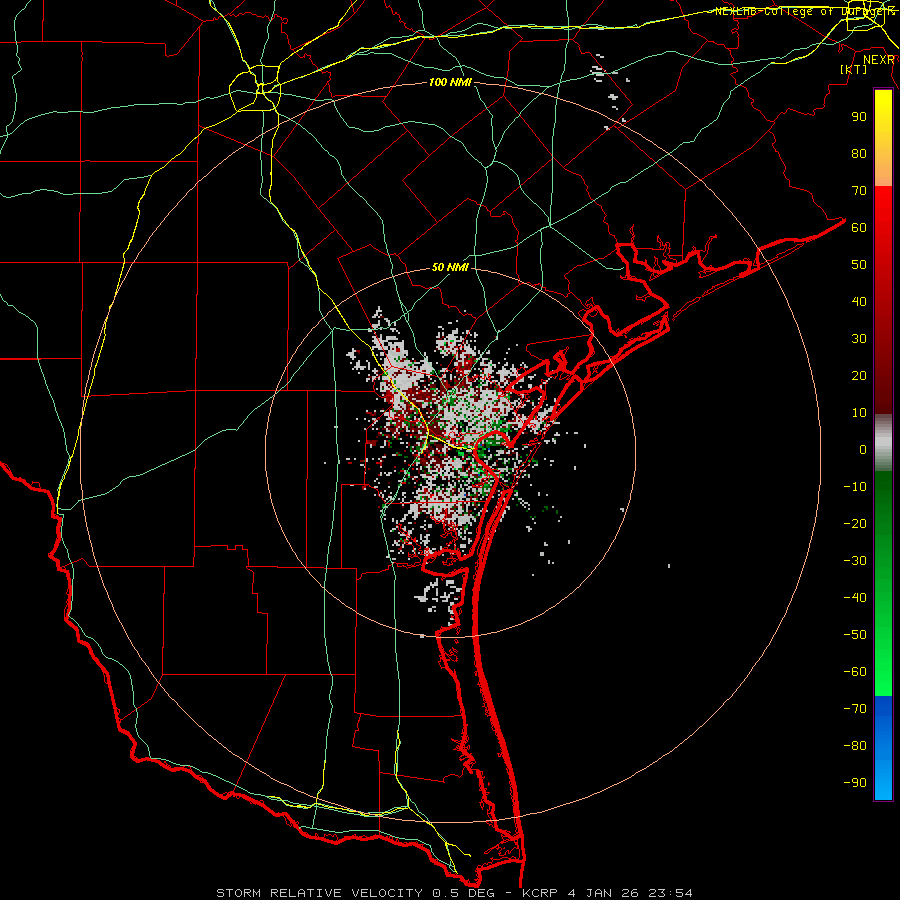Click the positive "10" value on velocity scale

859,413
